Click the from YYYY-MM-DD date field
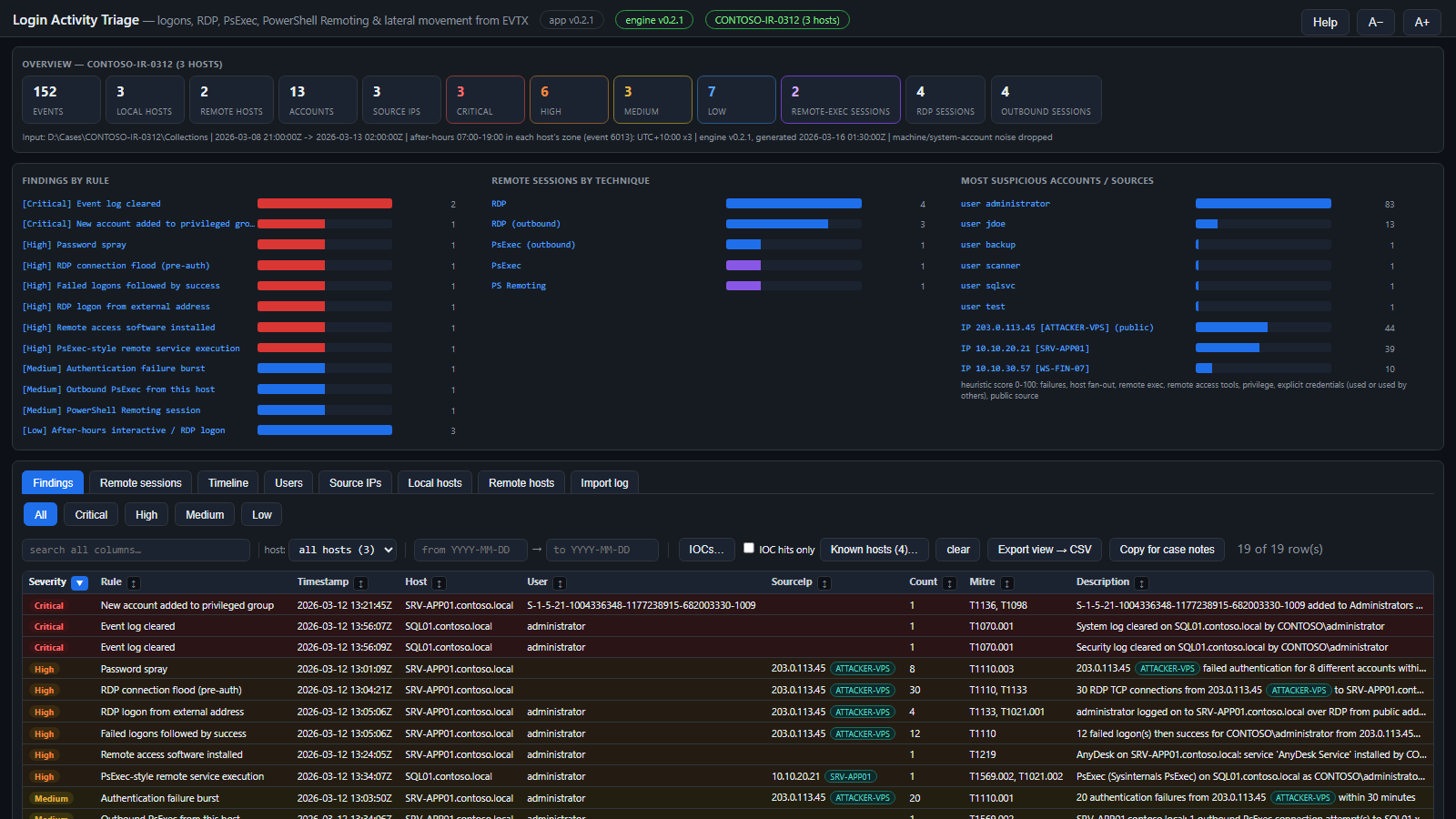1456x819 pixels. pos(470,550)
